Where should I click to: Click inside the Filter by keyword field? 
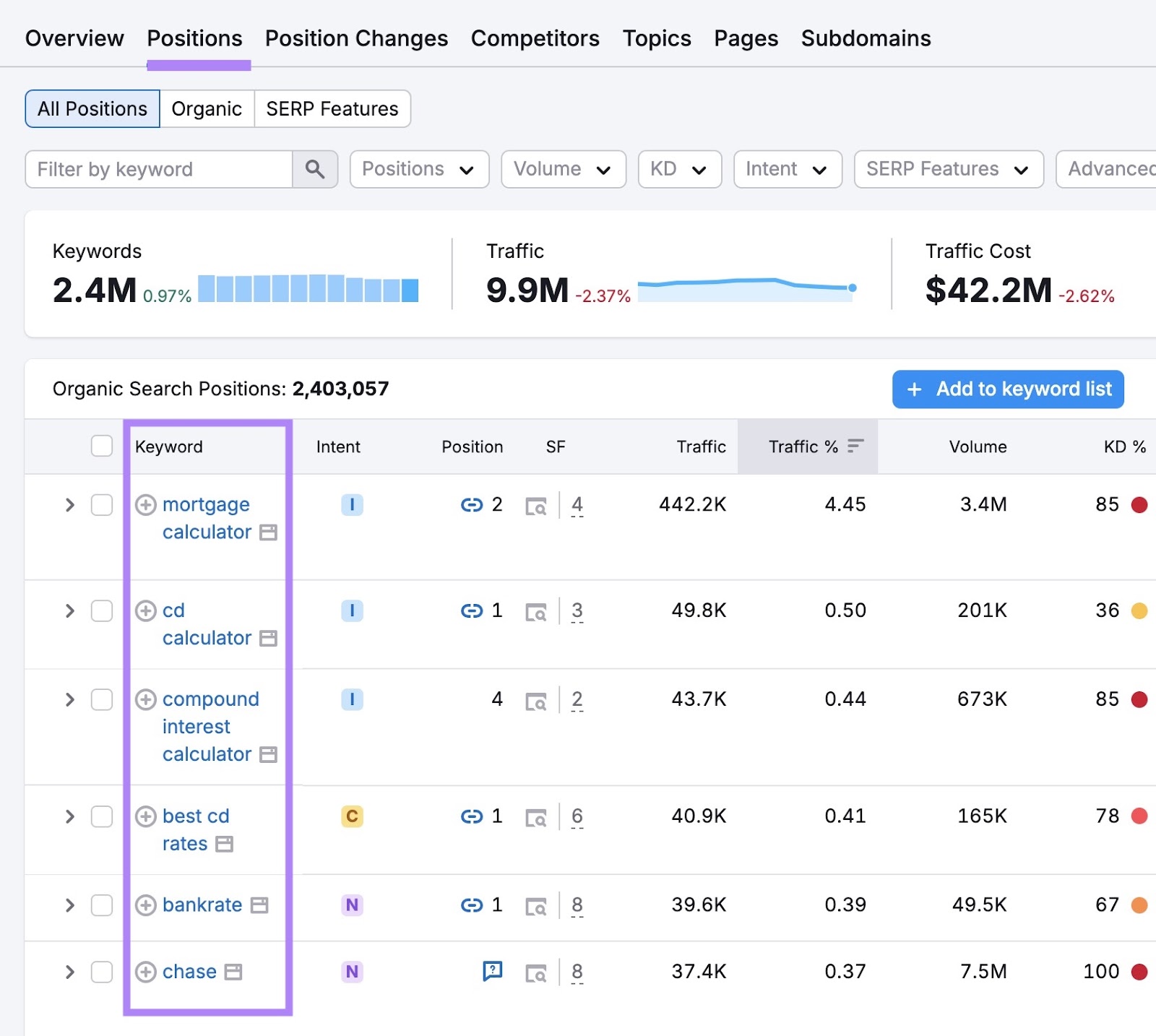pyautogui.click(x=159, y=169)
